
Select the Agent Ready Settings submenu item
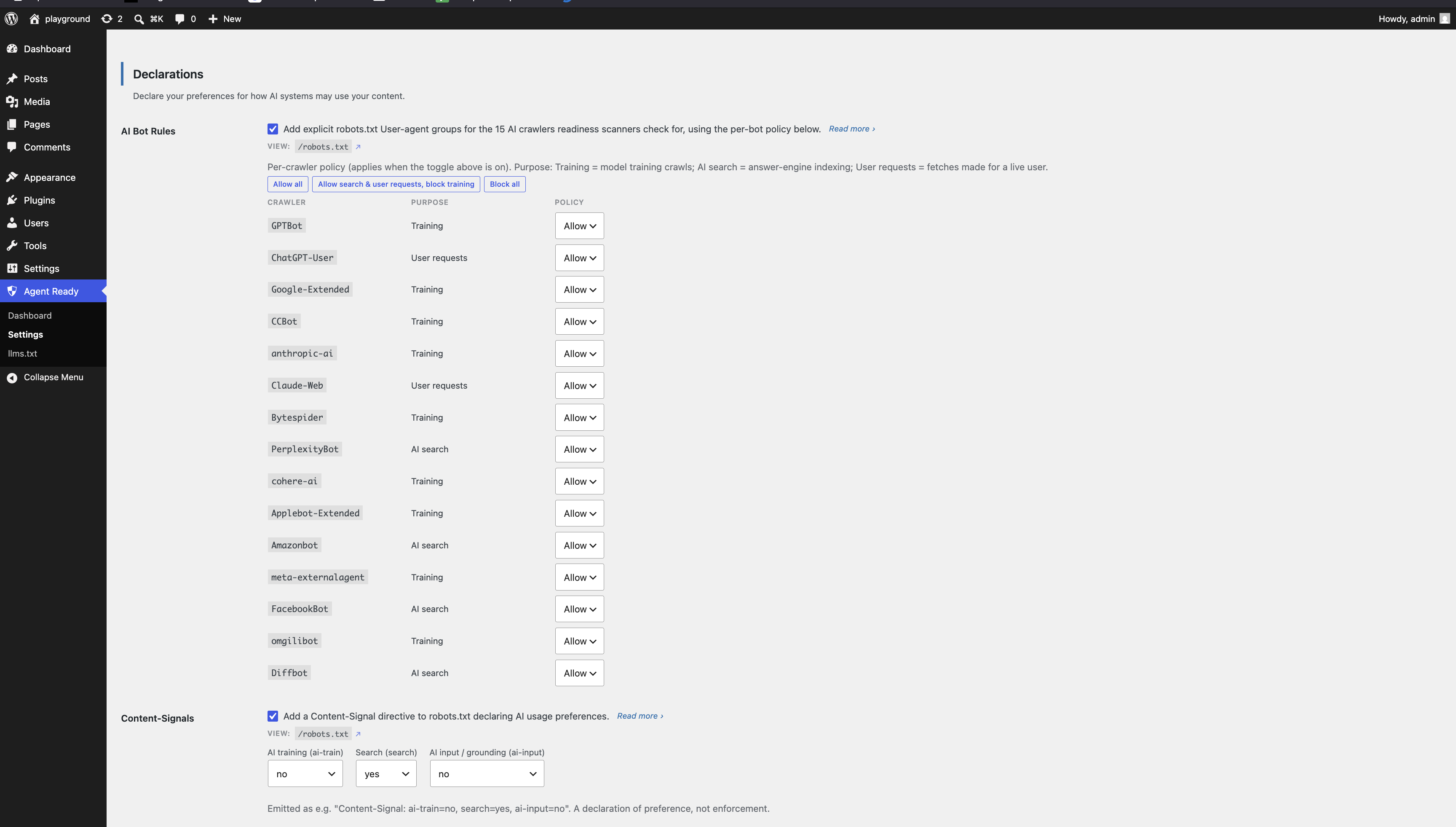pos(26,335)
